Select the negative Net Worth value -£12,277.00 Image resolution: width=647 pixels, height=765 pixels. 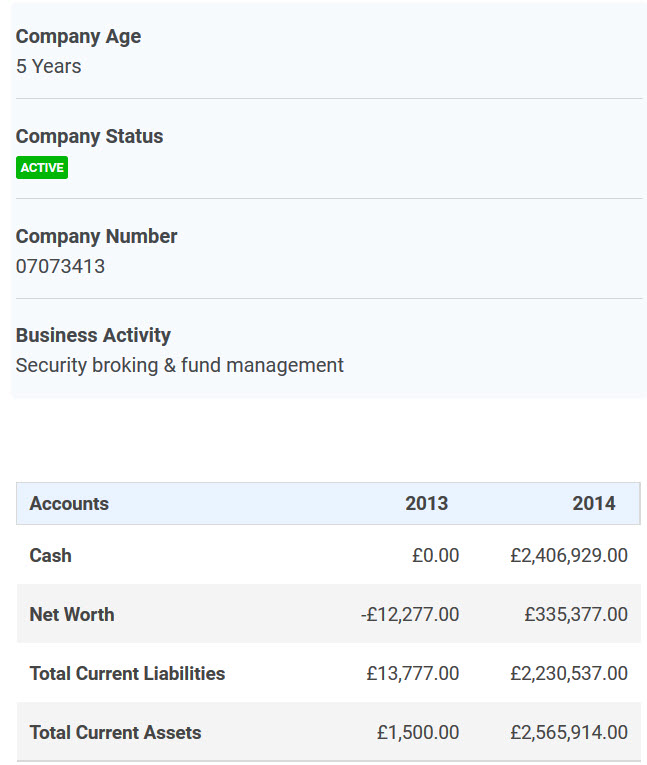410,615
